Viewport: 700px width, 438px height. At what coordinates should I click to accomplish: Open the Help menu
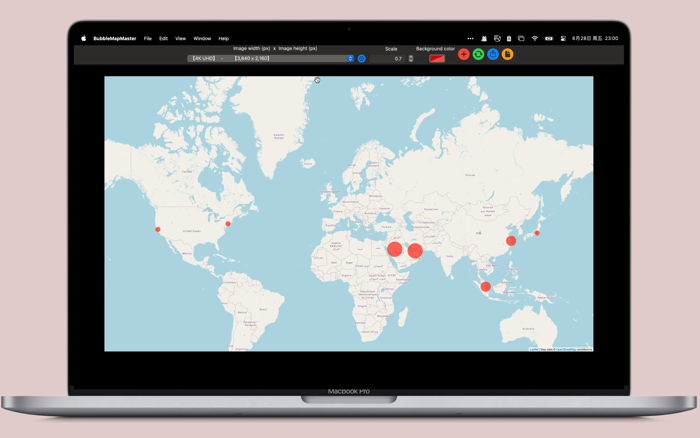[x=224, y=38]
